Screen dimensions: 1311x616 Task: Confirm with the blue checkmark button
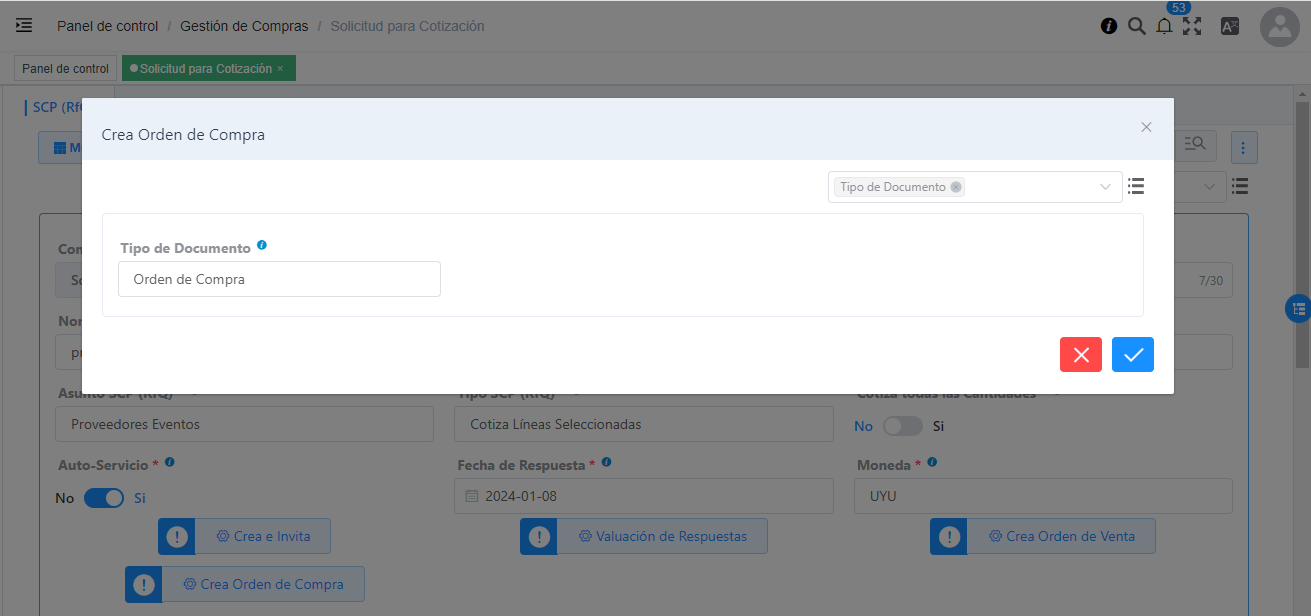pyautogui.click(x=1132, y=355)
